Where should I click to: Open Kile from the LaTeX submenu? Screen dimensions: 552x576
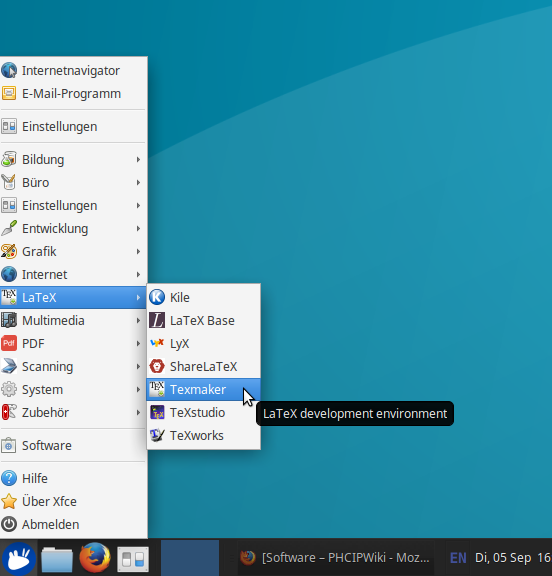point(203,297)
